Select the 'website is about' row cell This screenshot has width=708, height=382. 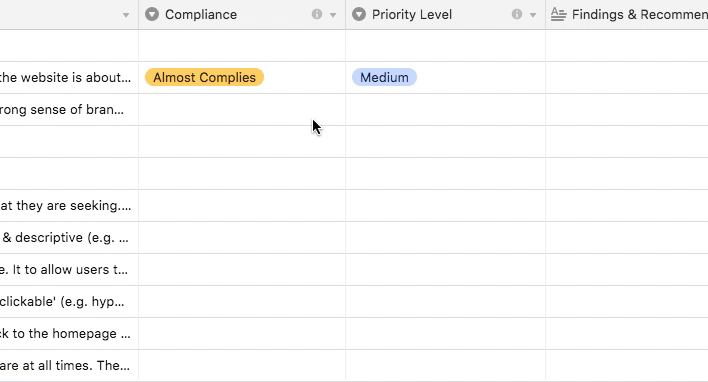69,78
